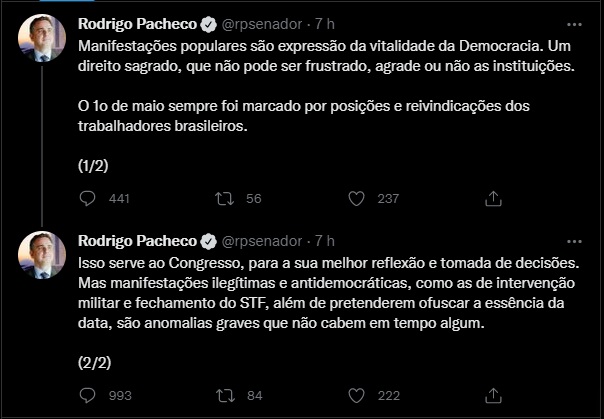
Task: Like the first tweet with 237 likes
Action: pyautogui.click(x=355, y=199)
